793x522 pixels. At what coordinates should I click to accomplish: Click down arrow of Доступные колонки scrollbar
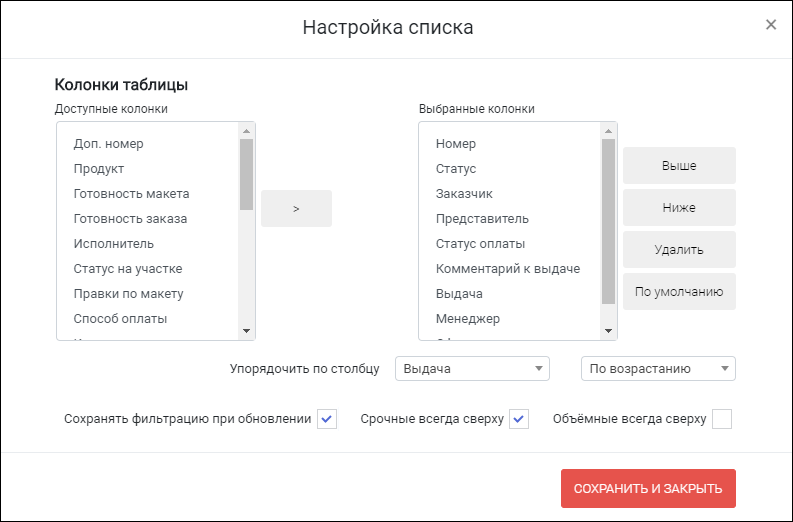tap(246, 331)
